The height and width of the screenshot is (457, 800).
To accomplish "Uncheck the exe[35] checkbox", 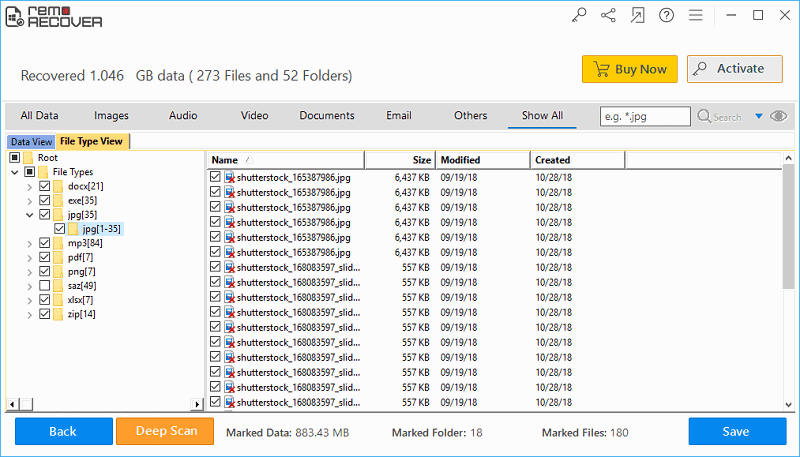I will pos(44,200).
